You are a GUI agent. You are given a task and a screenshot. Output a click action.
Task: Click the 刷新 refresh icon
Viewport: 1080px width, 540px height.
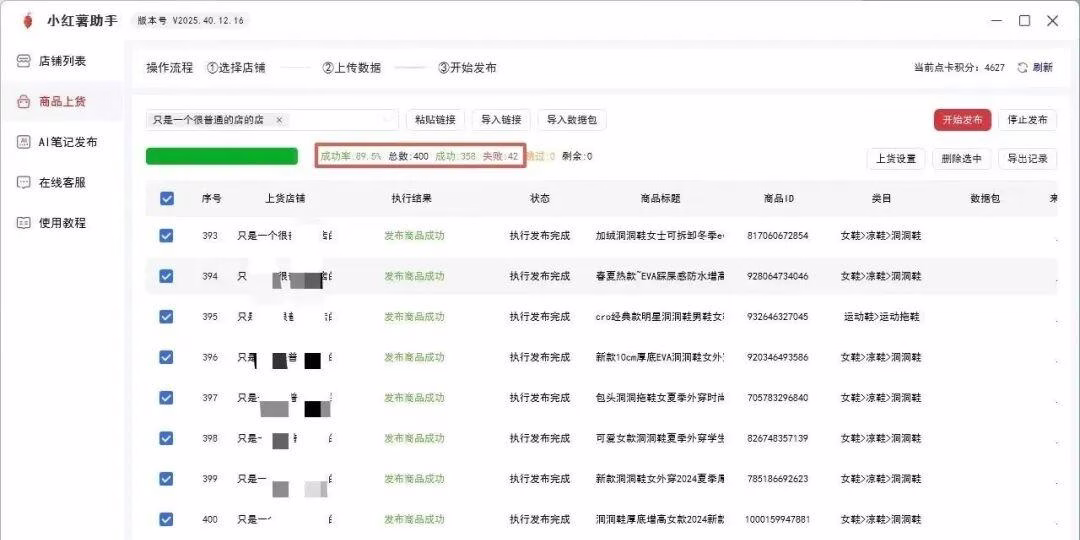coord(1022,68)
